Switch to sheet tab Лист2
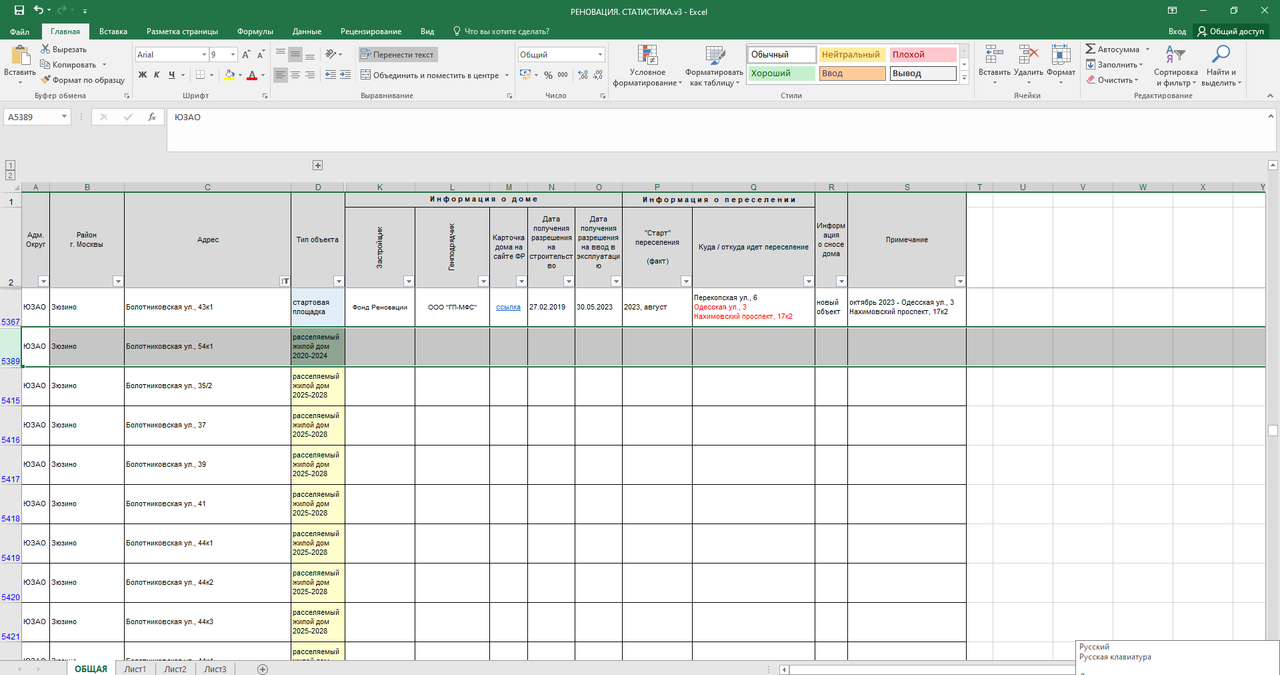 click(x=175, y=669)
